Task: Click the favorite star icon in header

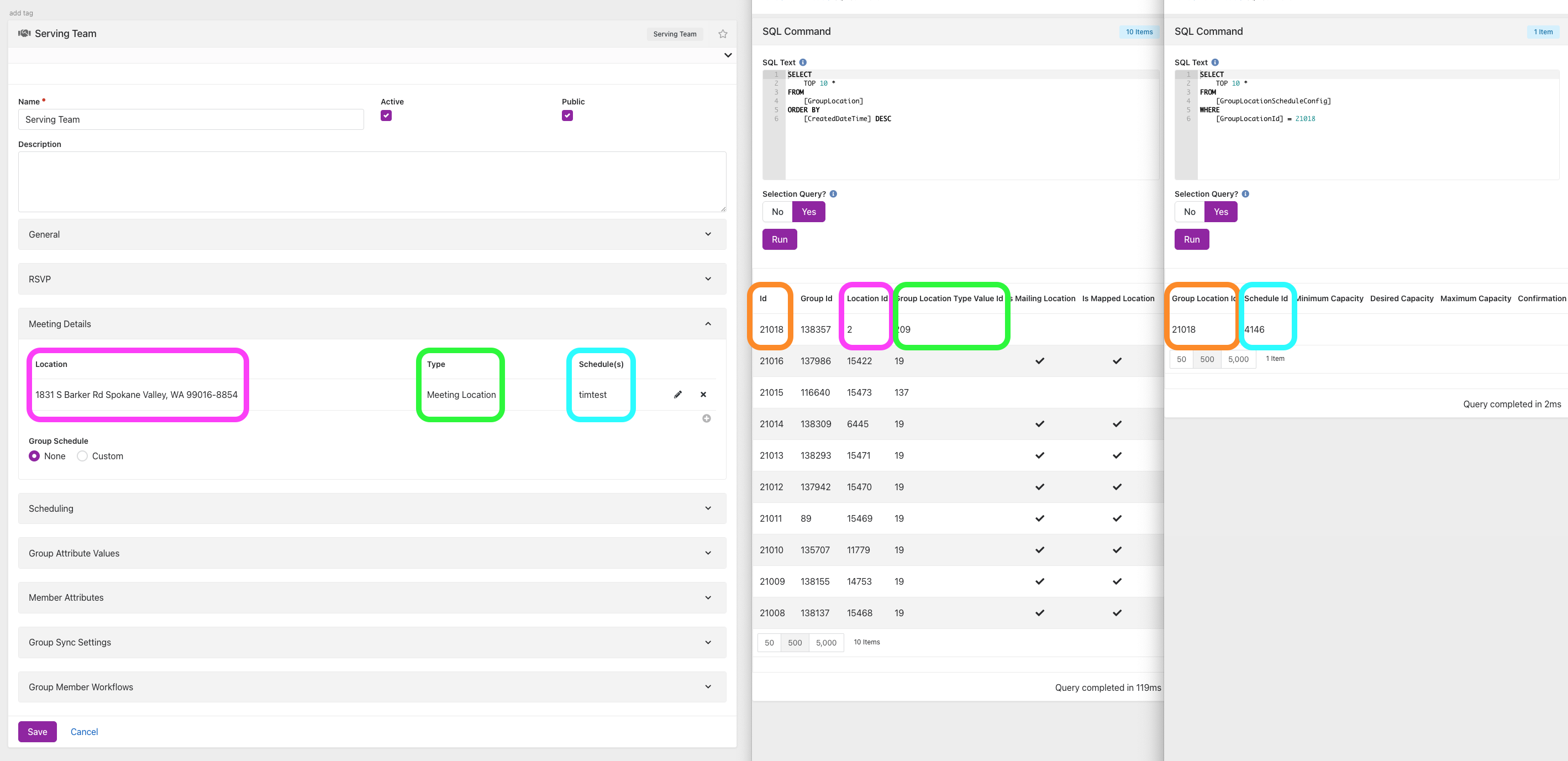Action: tap(723, 34)
